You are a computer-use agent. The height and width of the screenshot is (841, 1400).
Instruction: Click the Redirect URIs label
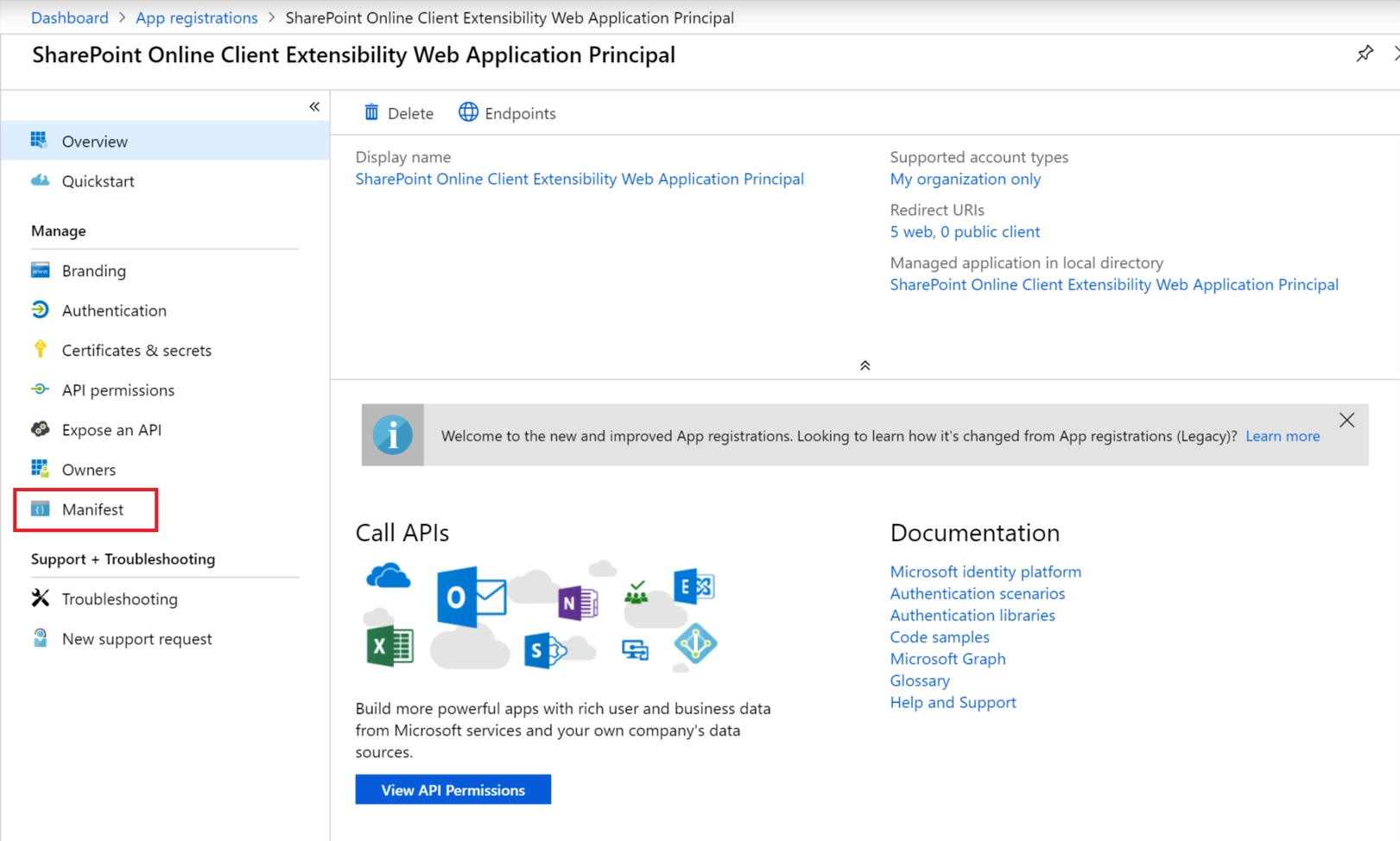(x=937, y=210)
